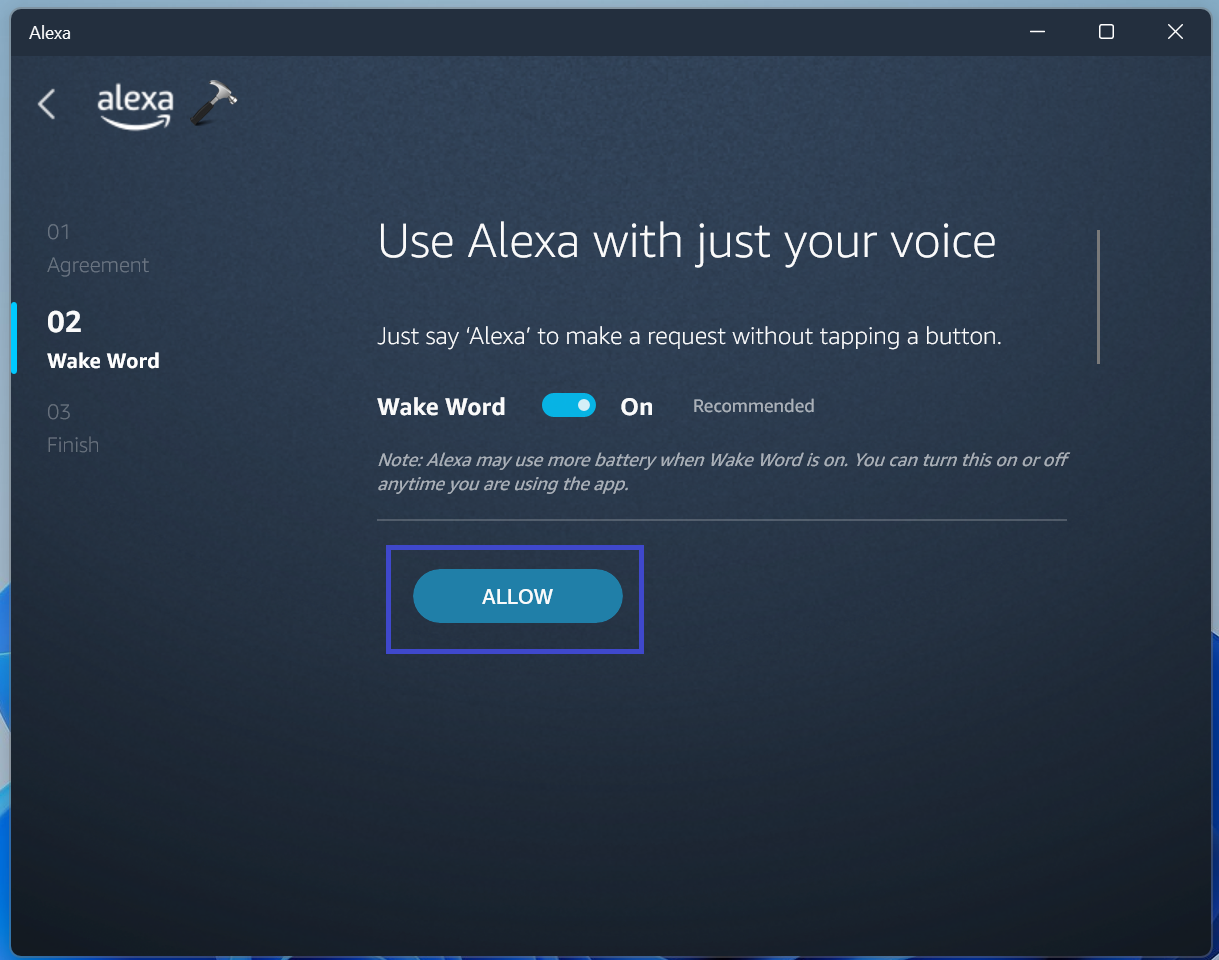This screenshot has width=1219, height=960.
Task: Minimize the Alexa window
Action: click(x=1037, y=32)
